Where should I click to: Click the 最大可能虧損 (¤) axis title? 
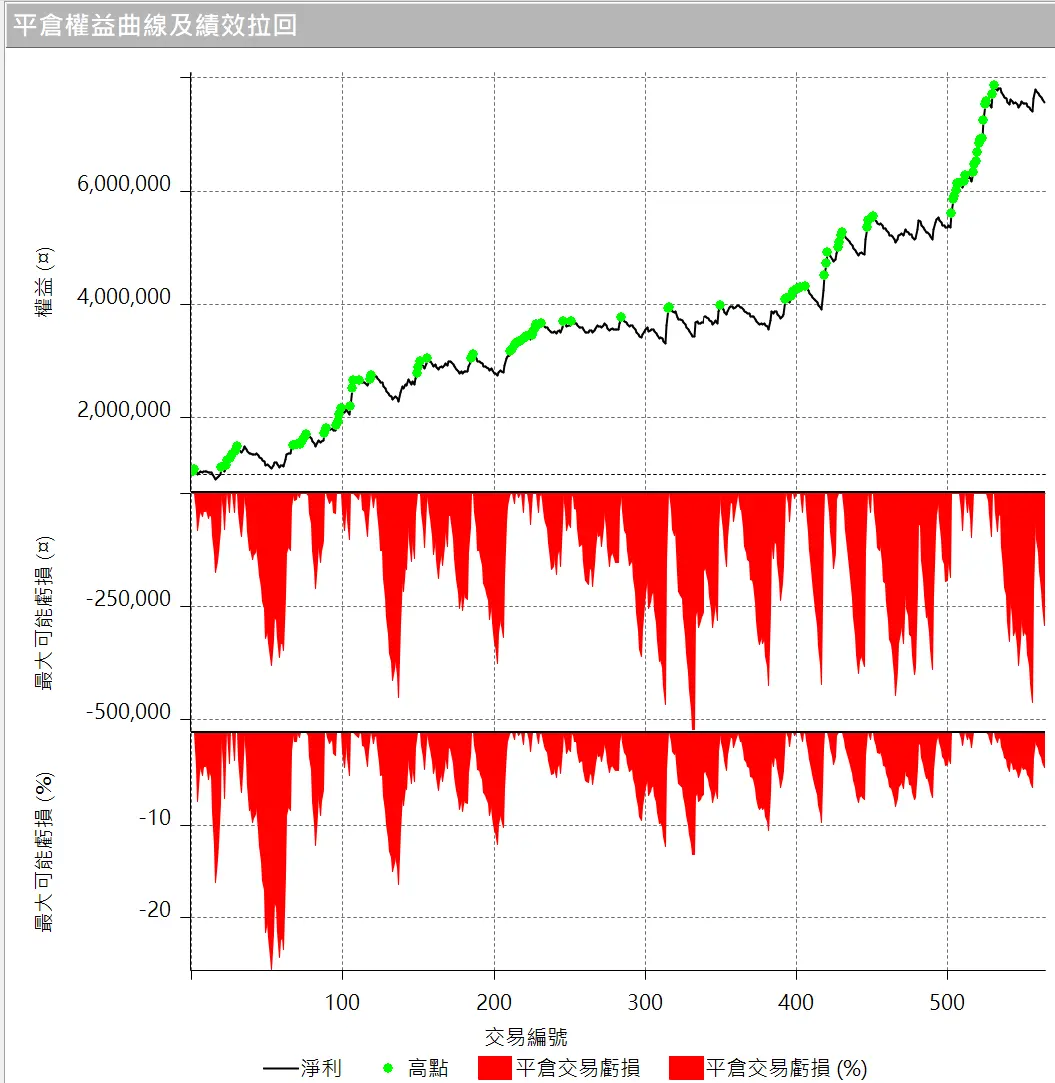click(45, 613)
